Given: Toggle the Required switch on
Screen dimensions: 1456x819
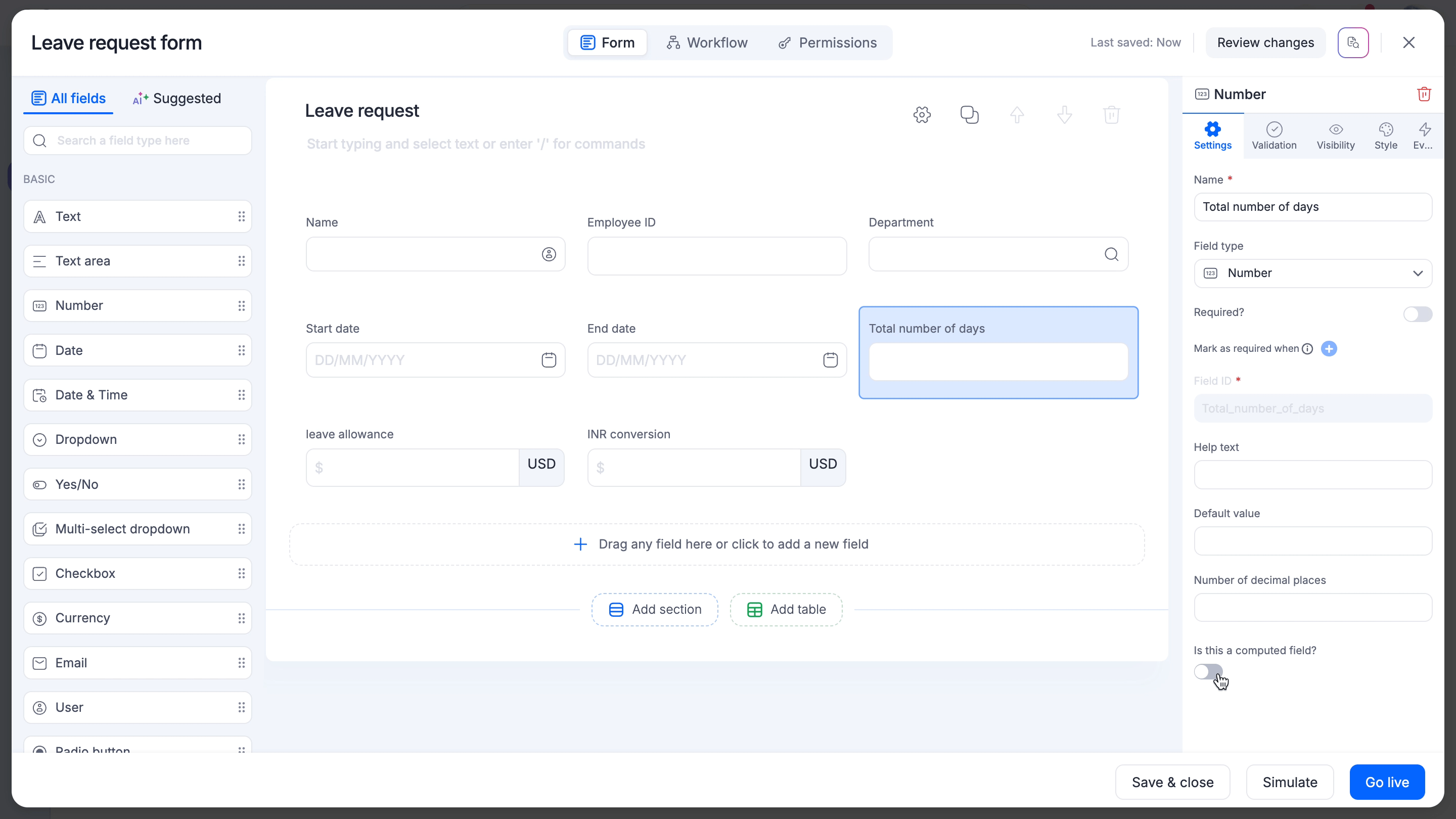Looking at the screenshot, I should (1417, 313).
